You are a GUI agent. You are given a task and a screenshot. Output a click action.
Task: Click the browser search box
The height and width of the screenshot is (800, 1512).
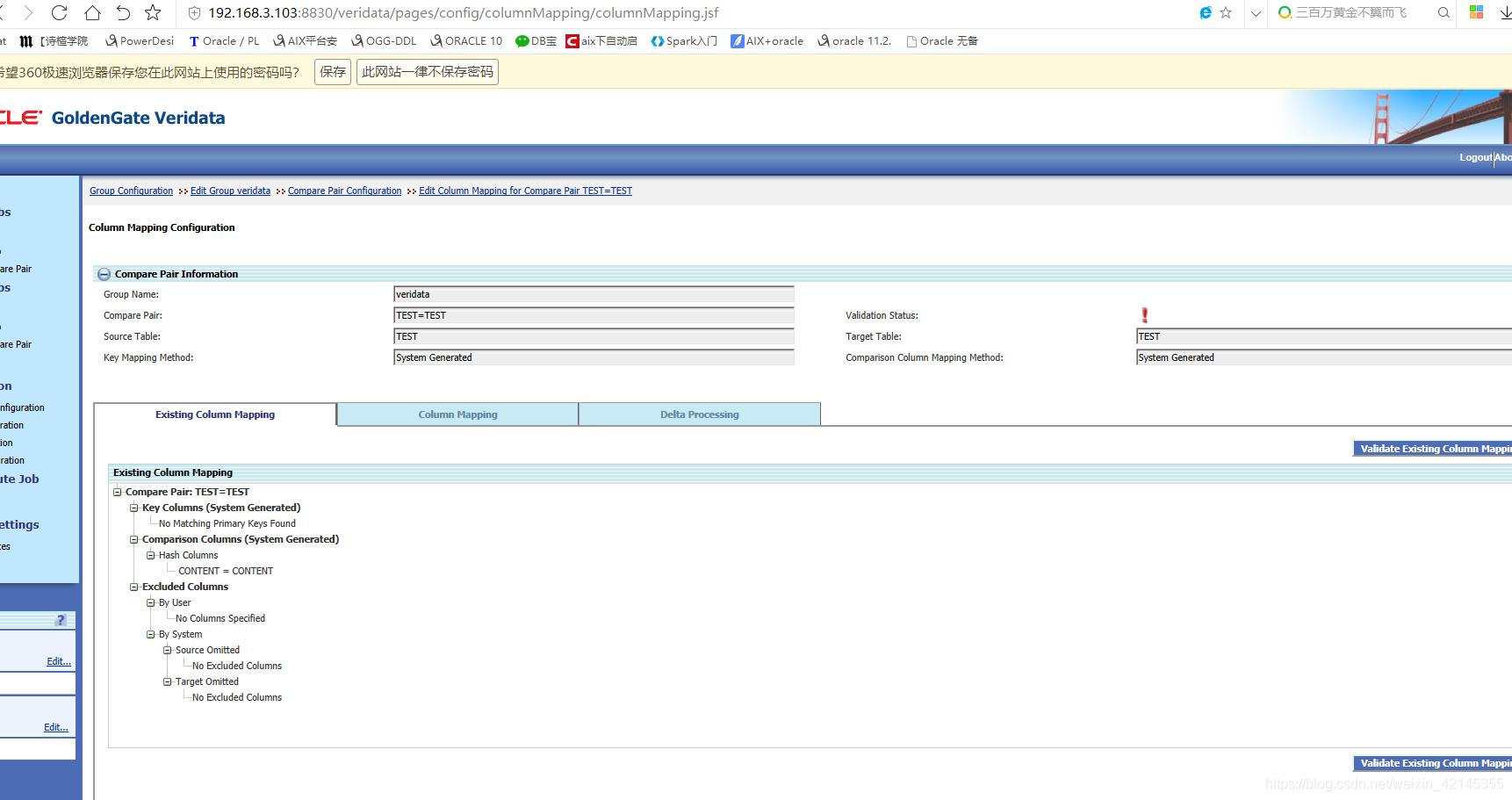tap(1359, 12)
